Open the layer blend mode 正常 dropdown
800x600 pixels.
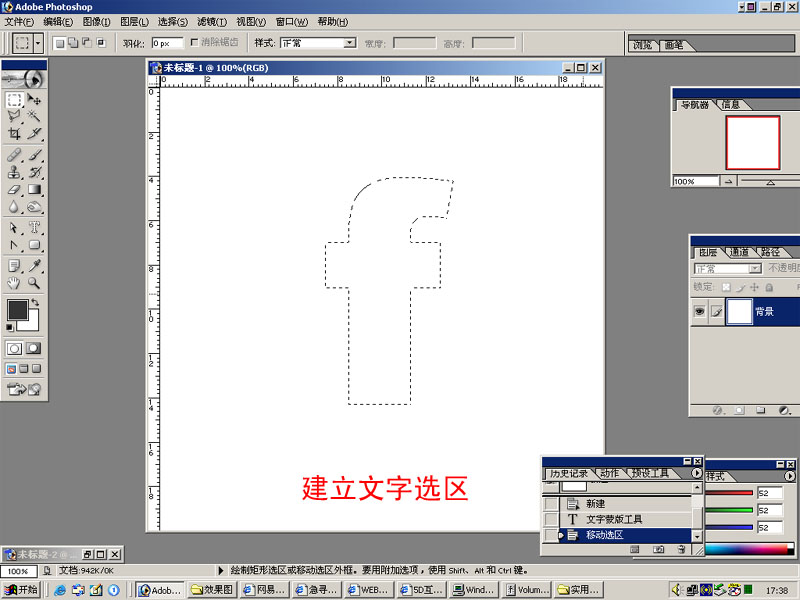coord(728,268)
